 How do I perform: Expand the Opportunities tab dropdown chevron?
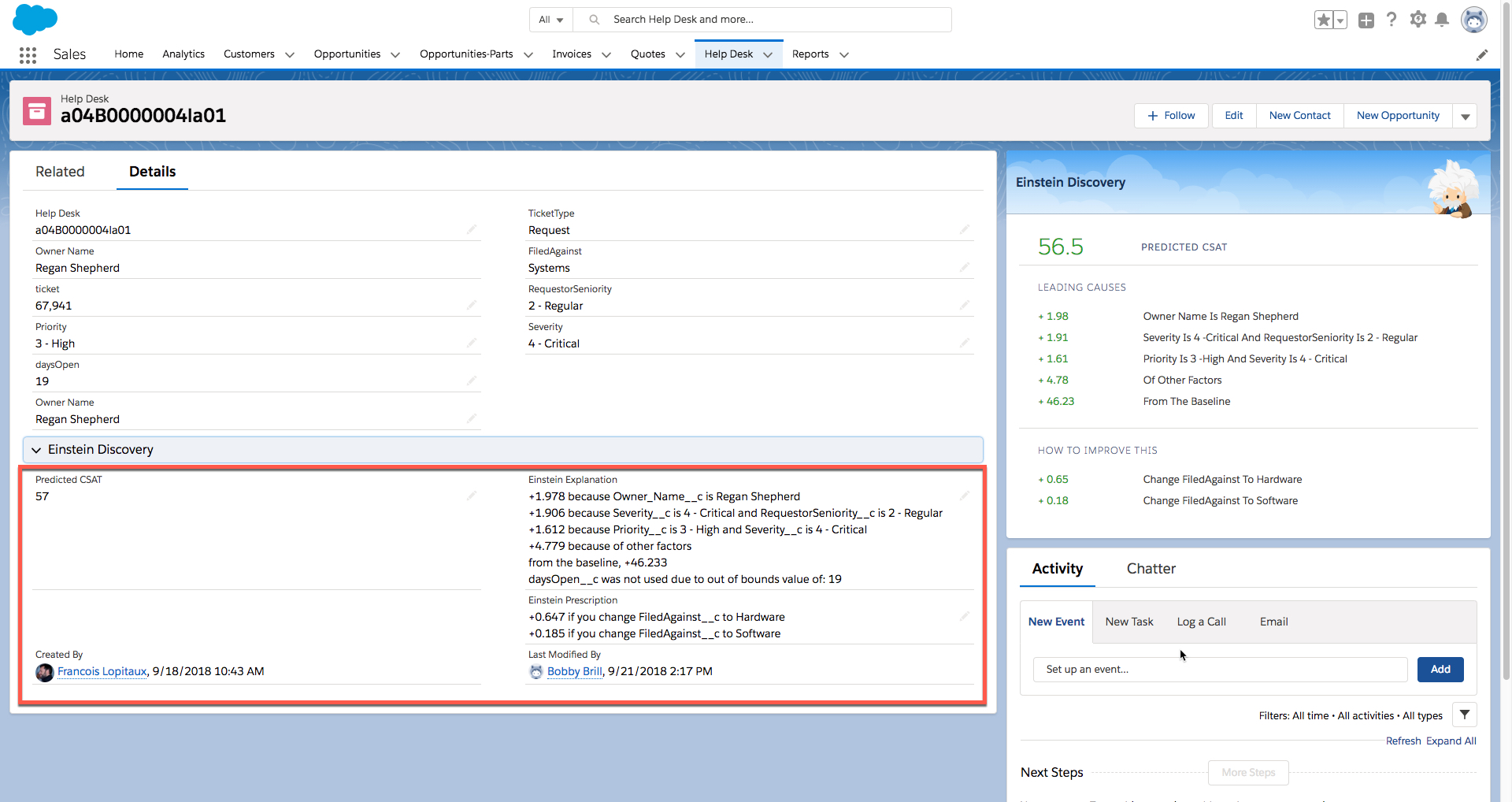(x=395, y=54)
